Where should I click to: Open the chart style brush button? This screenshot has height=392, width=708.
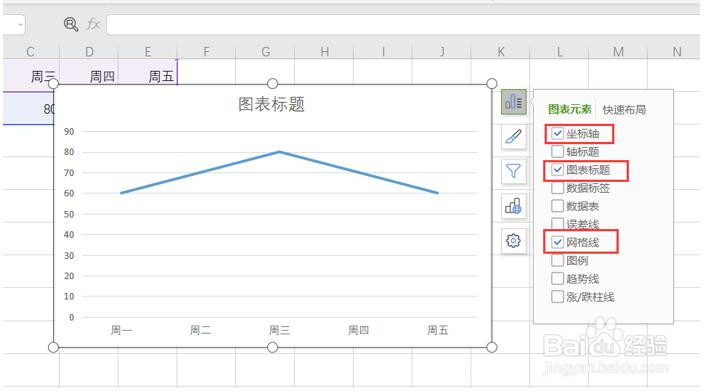[x=513, y=136]
